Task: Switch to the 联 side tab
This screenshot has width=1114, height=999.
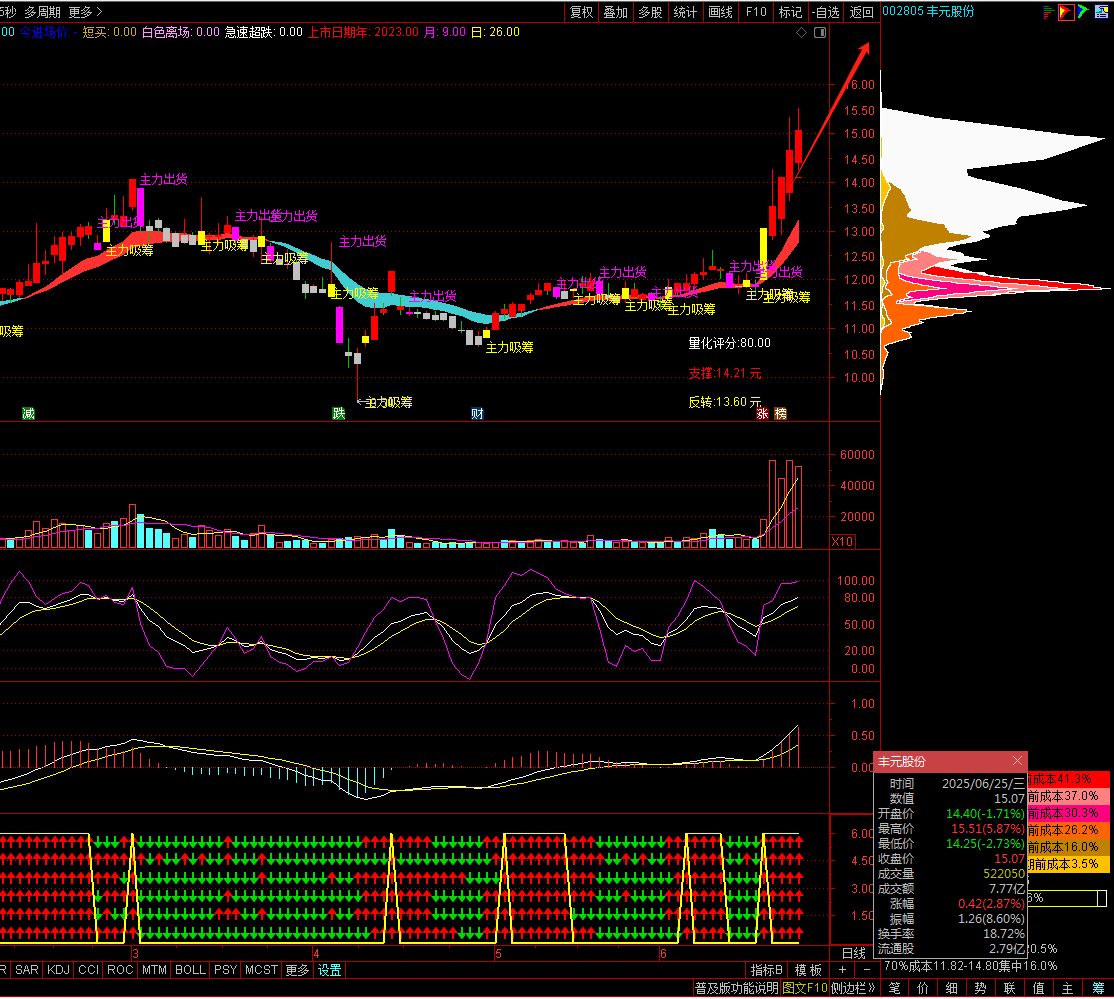Action: click(x=1010, y=988)
